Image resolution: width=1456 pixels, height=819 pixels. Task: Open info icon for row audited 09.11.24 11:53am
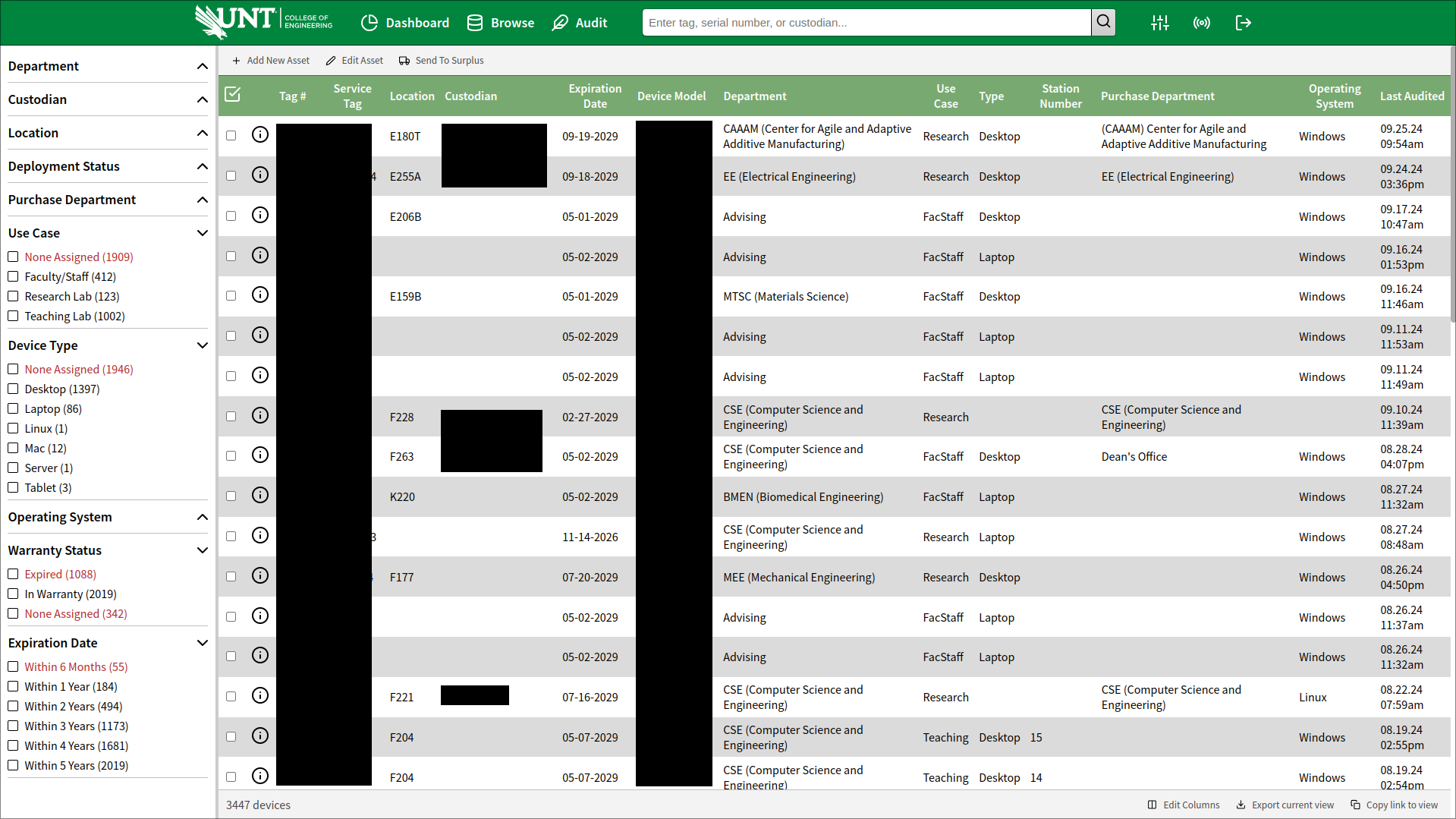pyautogui.click(x=260, y=335)
